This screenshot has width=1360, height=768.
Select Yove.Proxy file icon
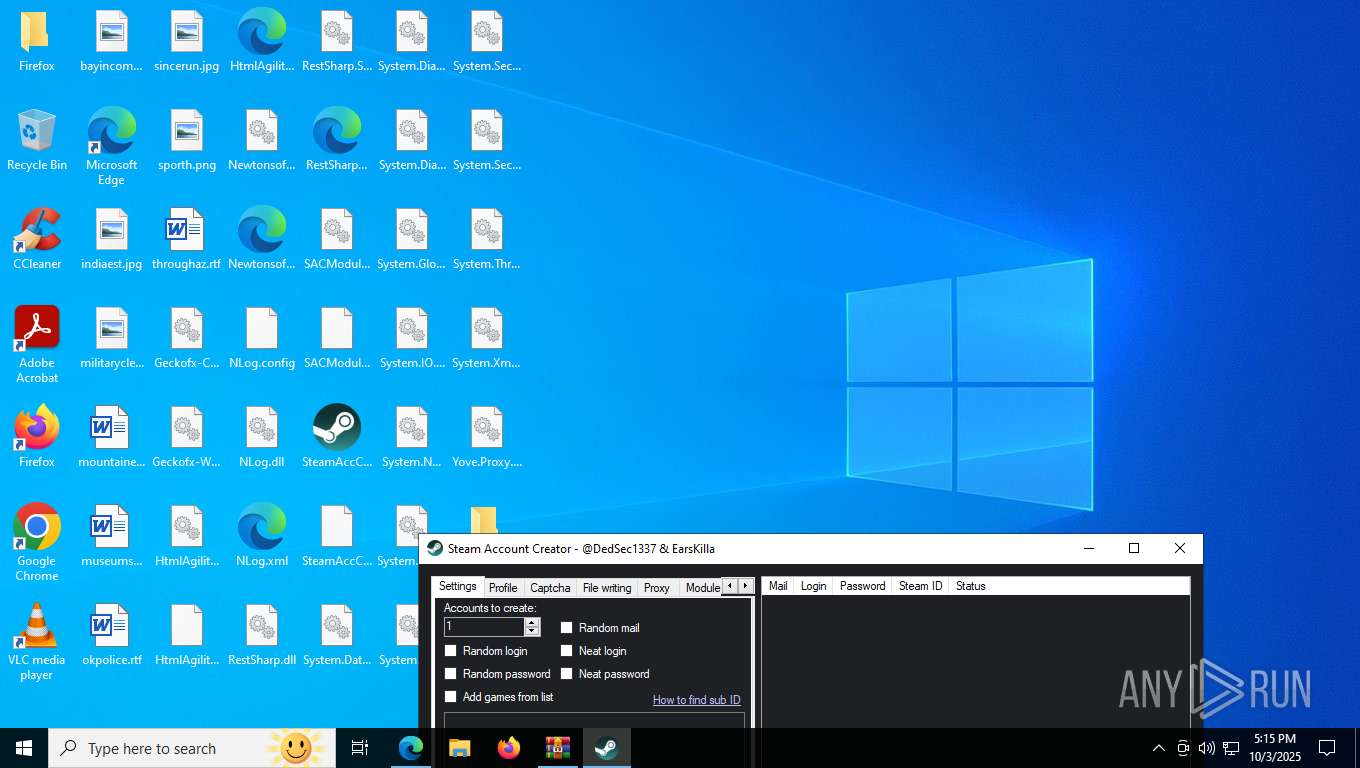[487, 438]
